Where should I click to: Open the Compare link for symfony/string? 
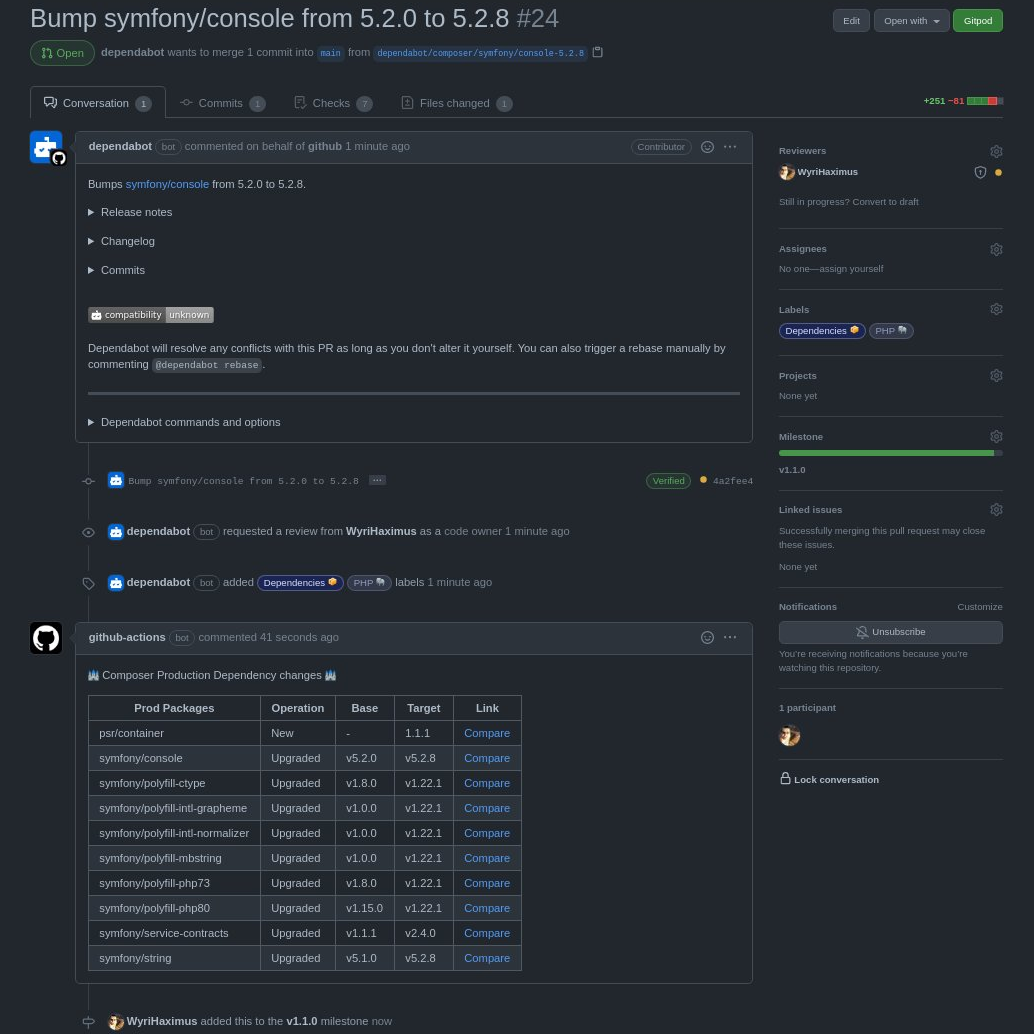click(x=487, y=959)
